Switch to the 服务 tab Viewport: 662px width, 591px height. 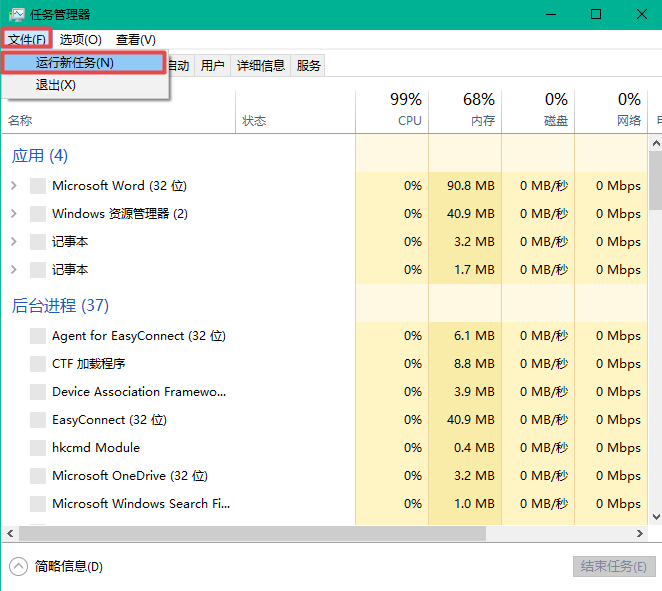click(x=309, y=65)
